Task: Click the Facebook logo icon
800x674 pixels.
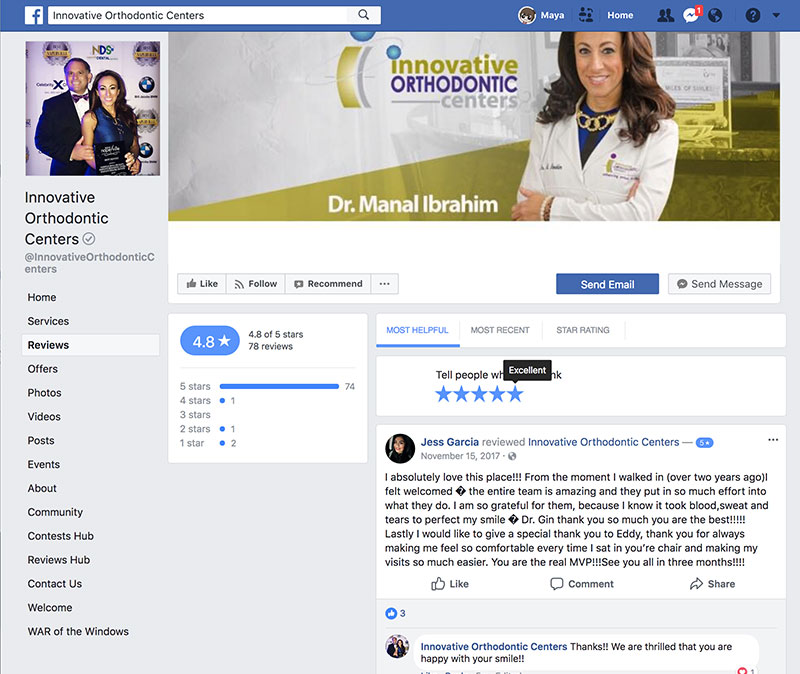Action: coord(34,15)
